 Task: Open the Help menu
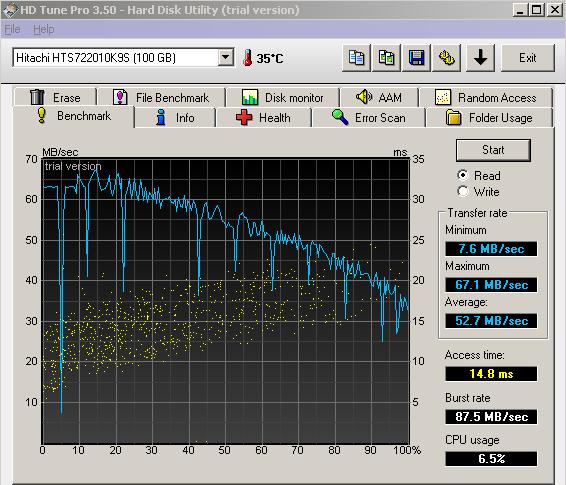pos(44,29)
